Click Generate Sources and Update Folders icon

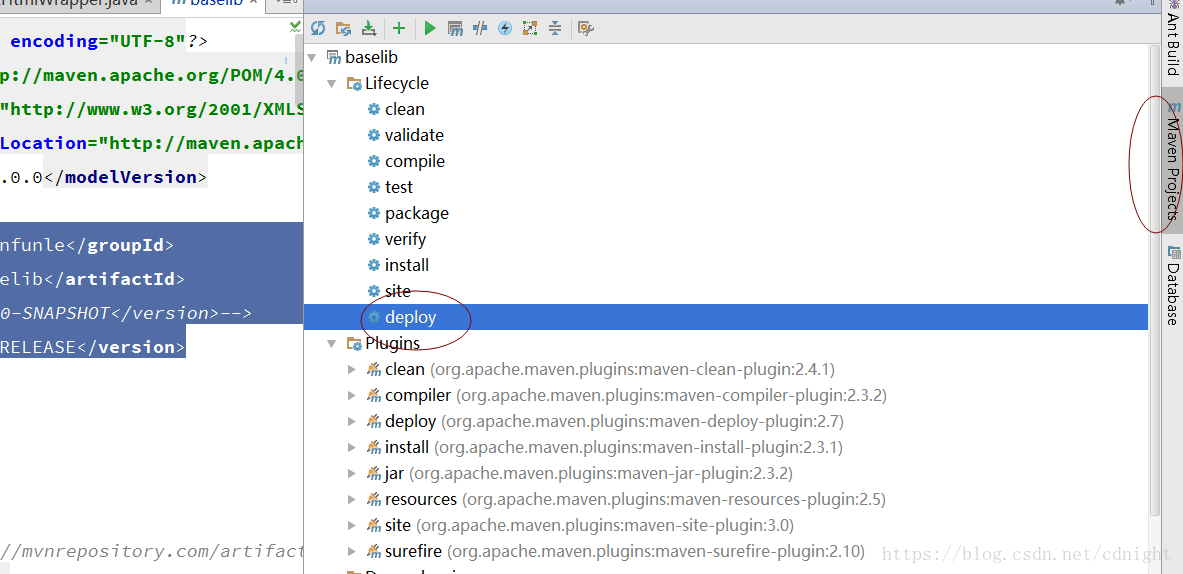pos(343,29)
